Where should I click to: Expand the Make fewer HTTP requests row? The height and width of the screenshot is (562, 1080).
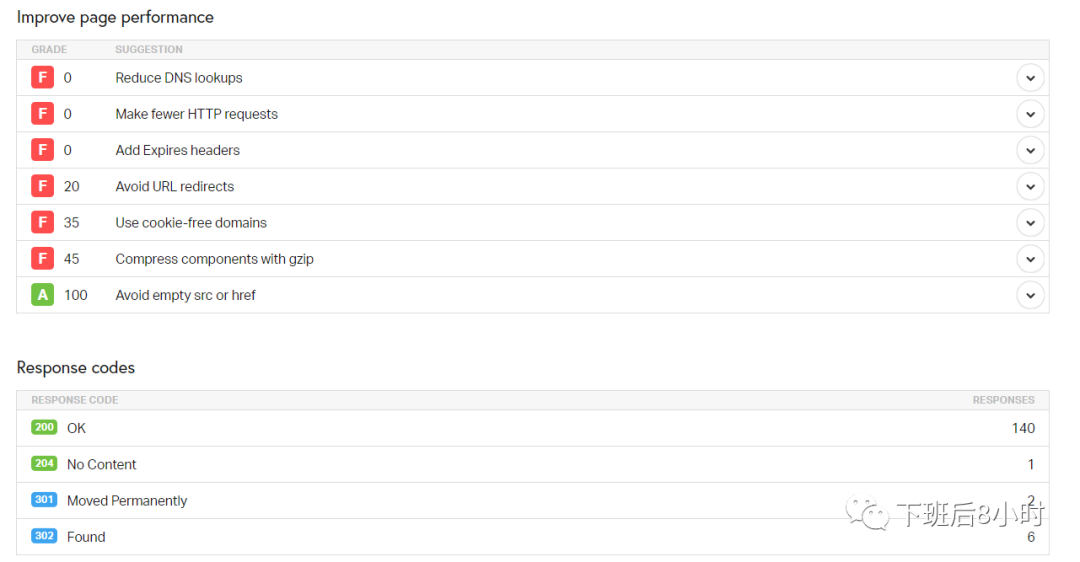1030,114
